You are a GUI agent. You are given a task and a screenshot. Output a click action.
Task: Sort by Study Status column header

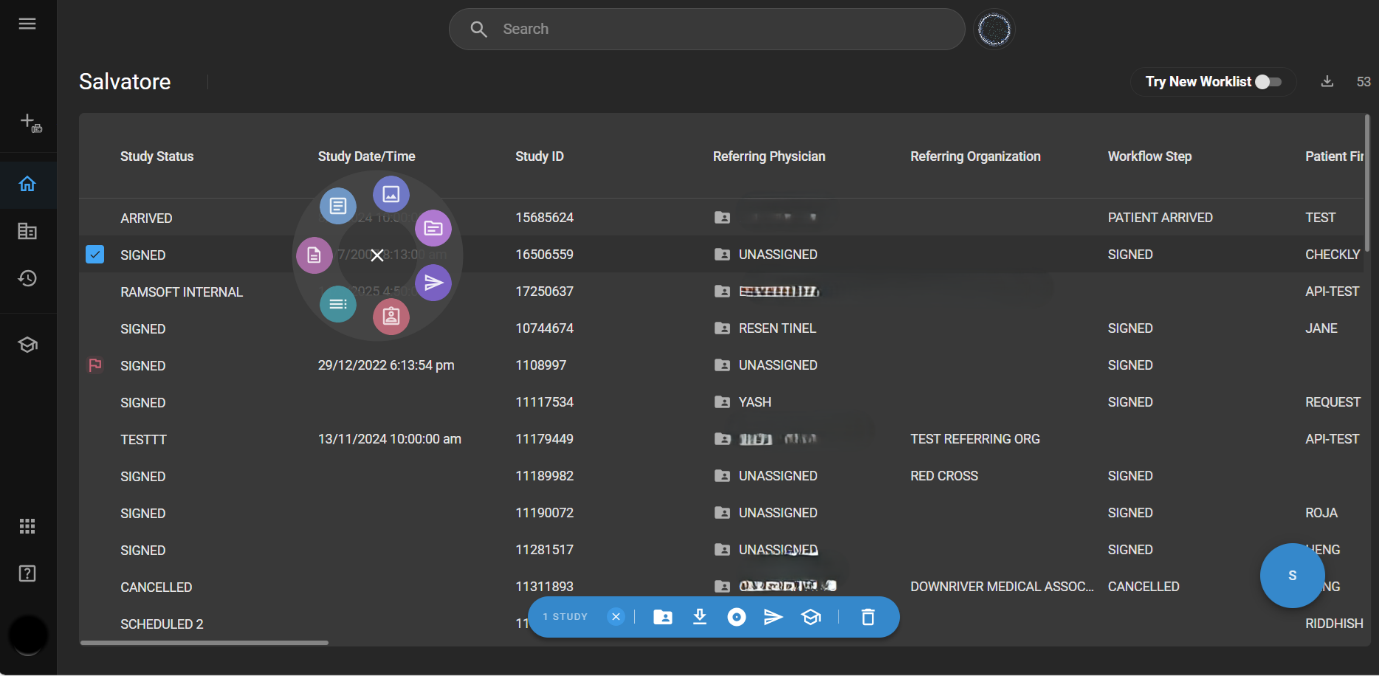[157, 156]
